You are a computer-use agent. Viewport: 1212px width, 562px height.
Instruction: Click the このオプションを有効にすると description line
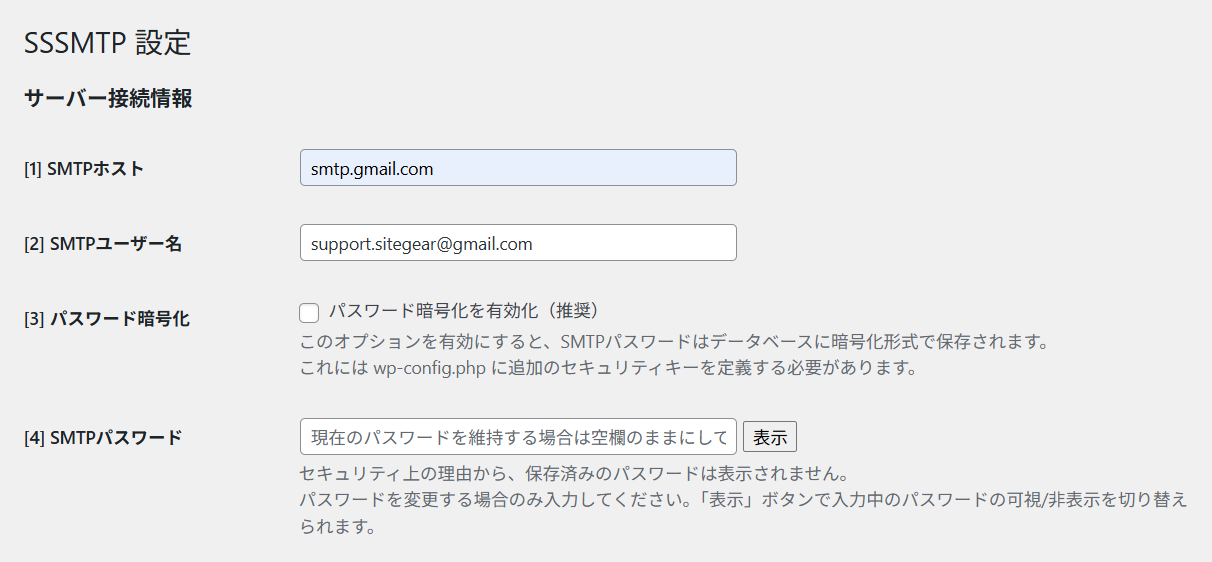click(673, 342)
